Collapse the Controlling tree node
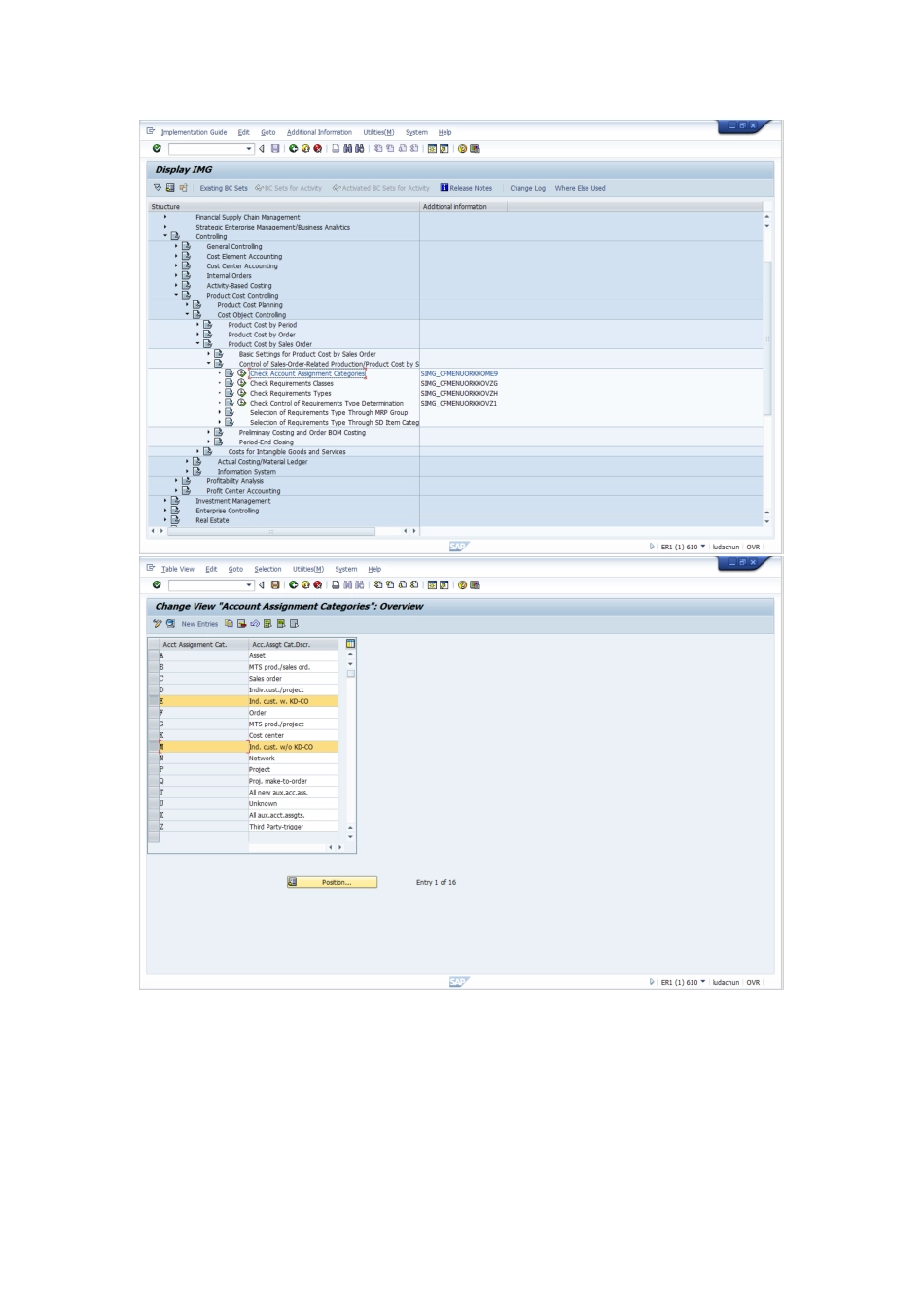Viewport: 924px width, 1307px height. tap(165, 236)
